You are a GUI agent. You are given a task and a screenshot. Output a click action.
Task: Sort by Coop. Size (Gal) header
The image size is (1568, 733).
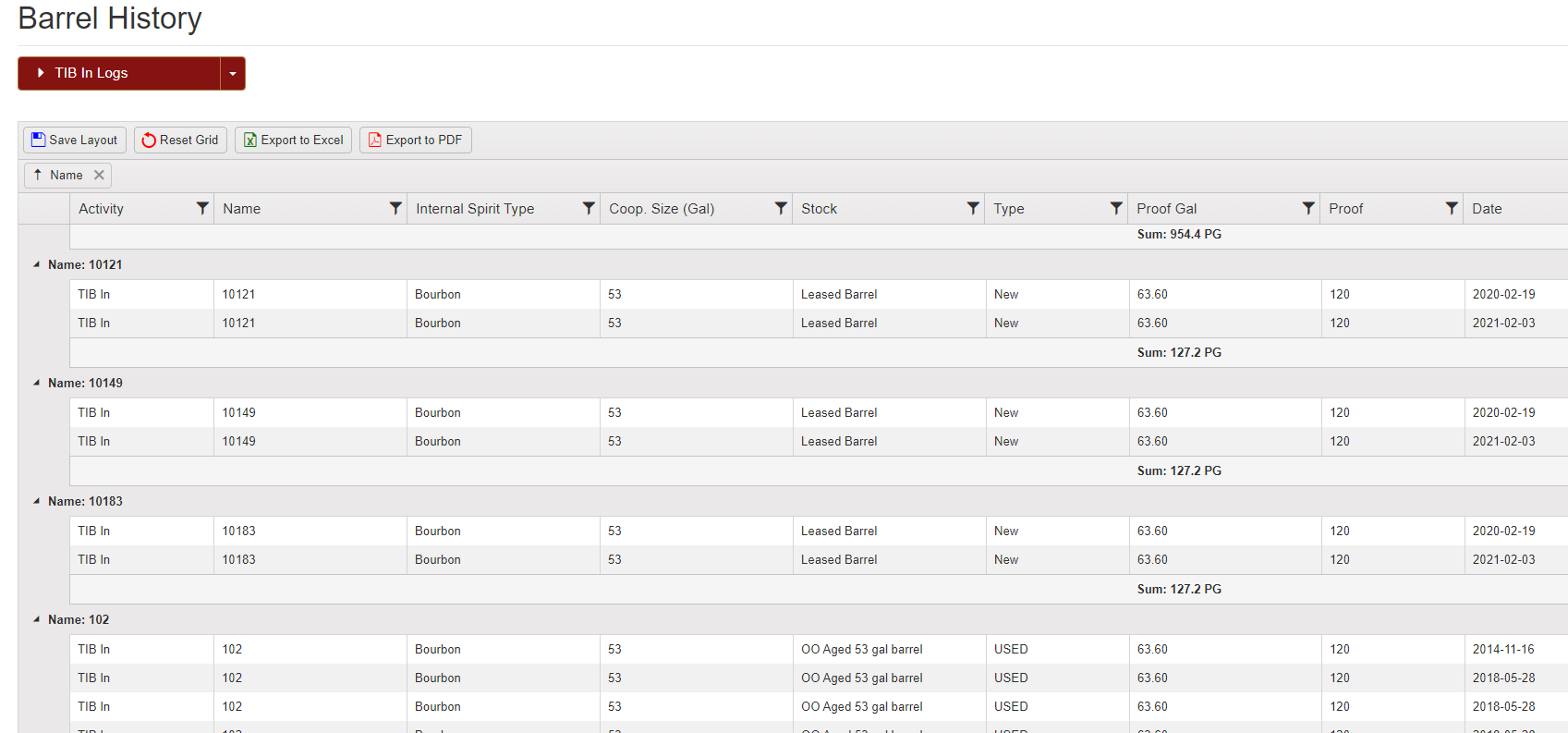point(662,209)
